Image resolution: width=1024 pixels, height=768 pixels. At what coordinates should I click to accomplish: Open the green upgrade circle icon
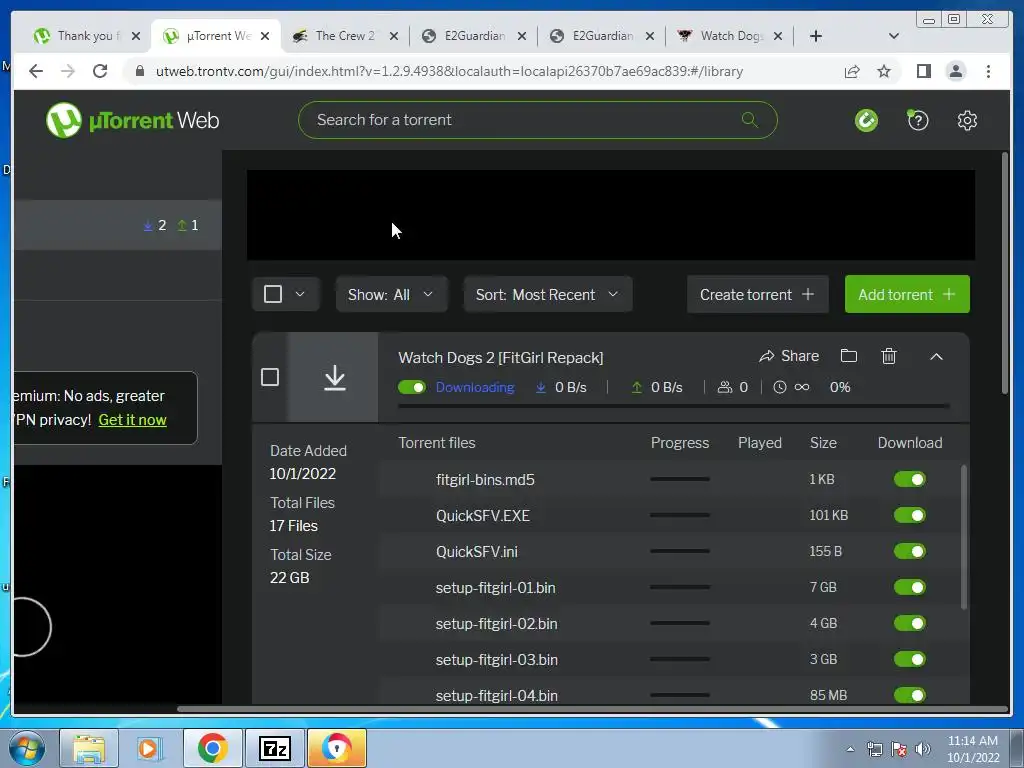866,120
